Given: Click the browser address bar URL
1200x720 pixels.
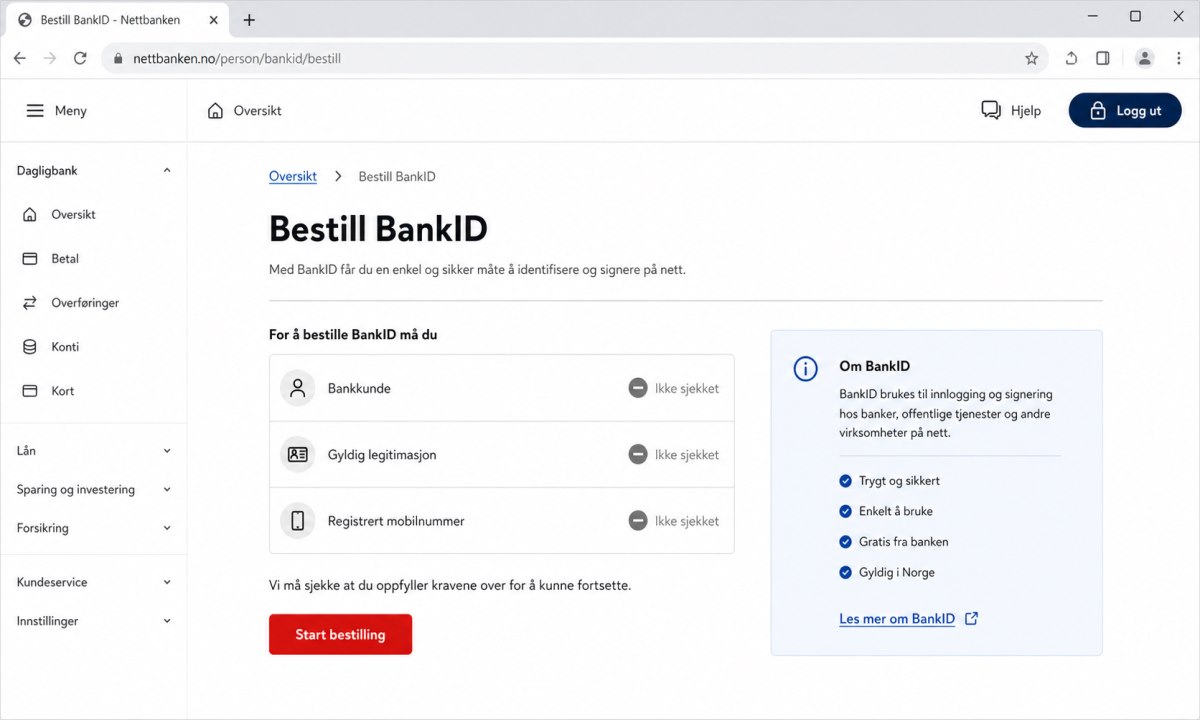Looking at the screenshot, I should click(237, 59).
